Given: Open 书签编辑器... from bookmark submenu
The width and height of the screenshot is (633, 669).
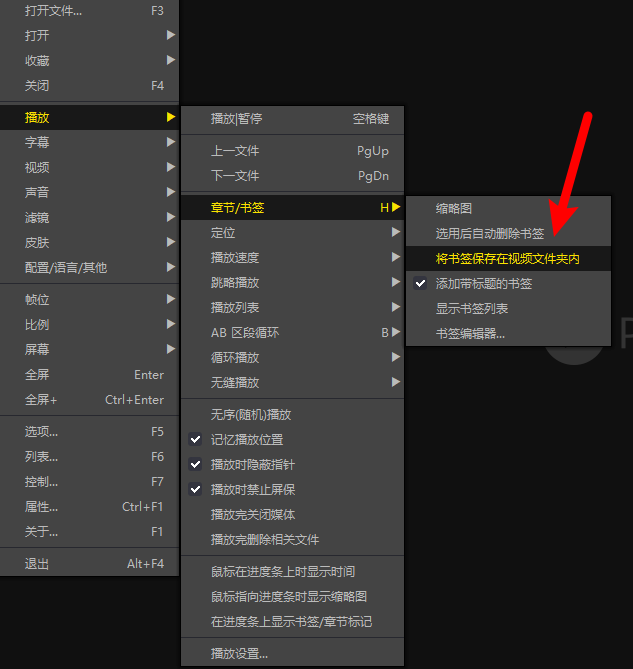Looking at the screenshot, I should point(470,334).
